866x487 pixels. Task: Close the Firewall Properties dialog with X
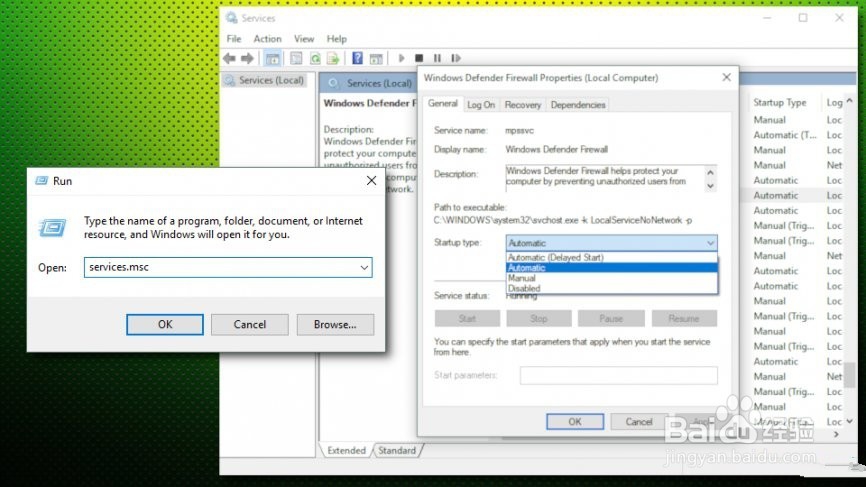(x=726, y=77)
